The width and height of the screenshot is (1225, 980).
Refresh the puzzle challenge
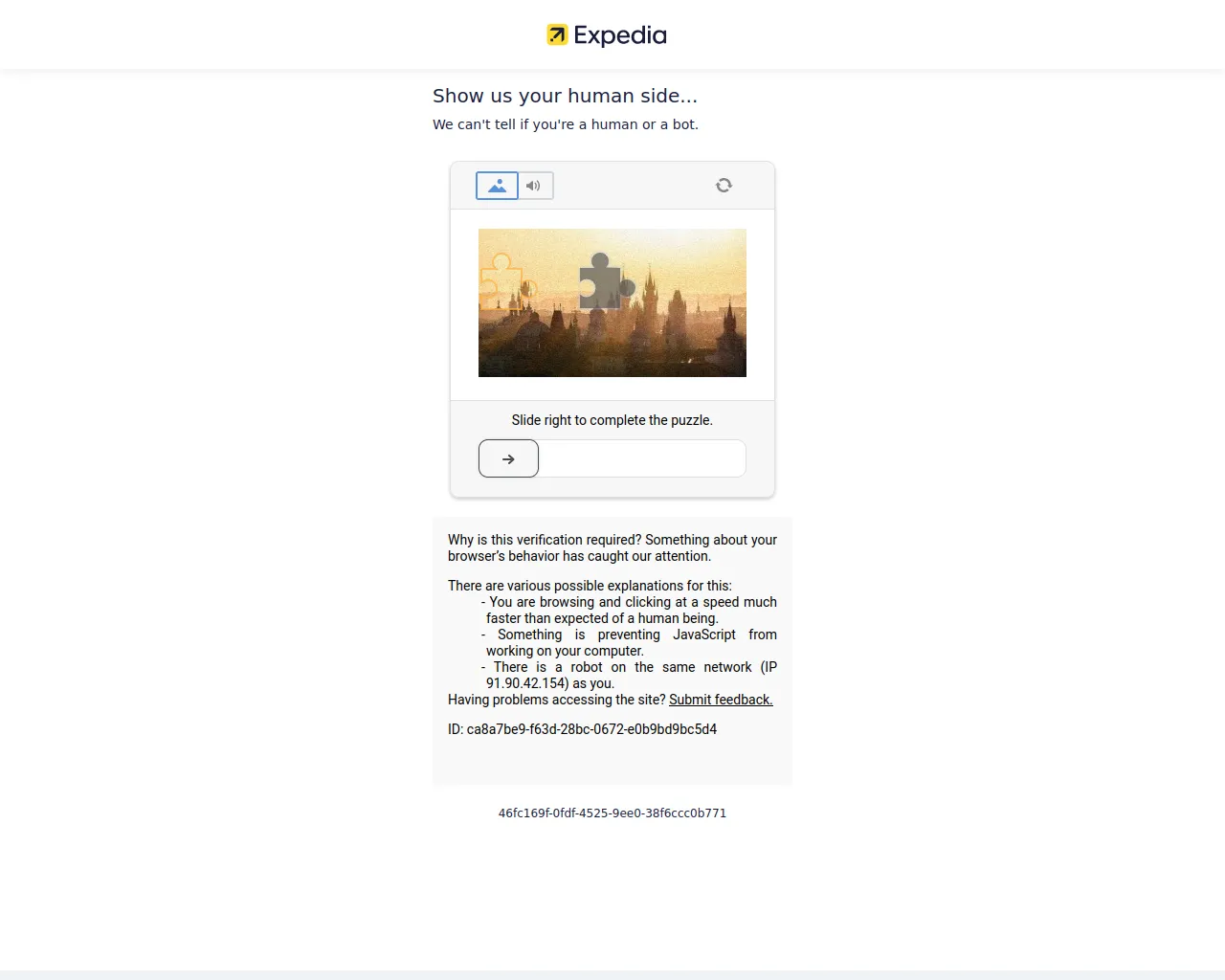click(724, 186)
